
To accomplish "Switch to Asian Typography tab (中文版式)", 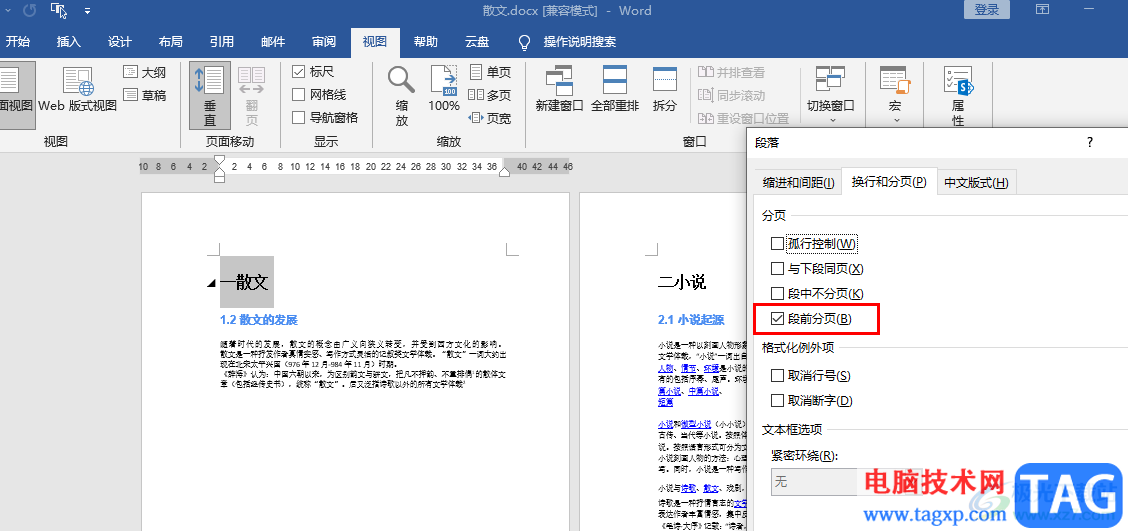I will [x=976, y=183].
